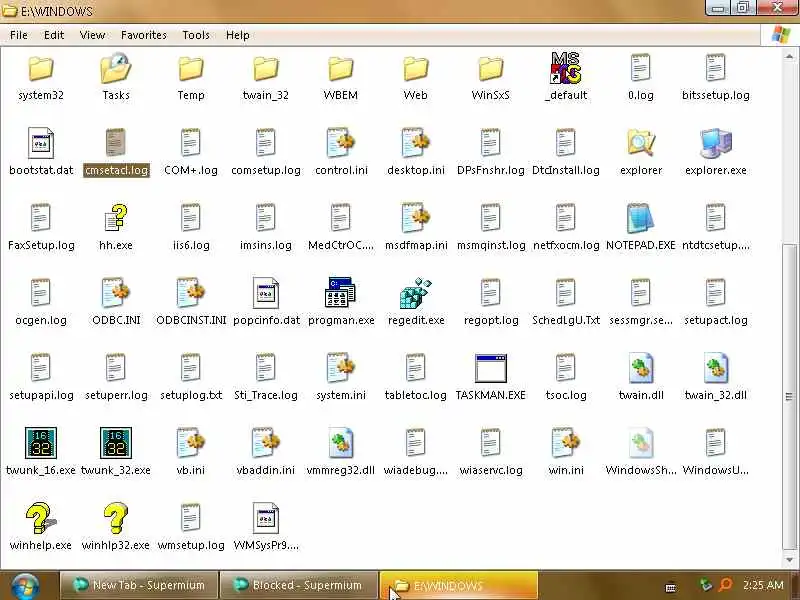Click the E:\WINDOWS taskbar button
Image resolution: width=800 pixels, height=600 pixels.
point(458,585)
